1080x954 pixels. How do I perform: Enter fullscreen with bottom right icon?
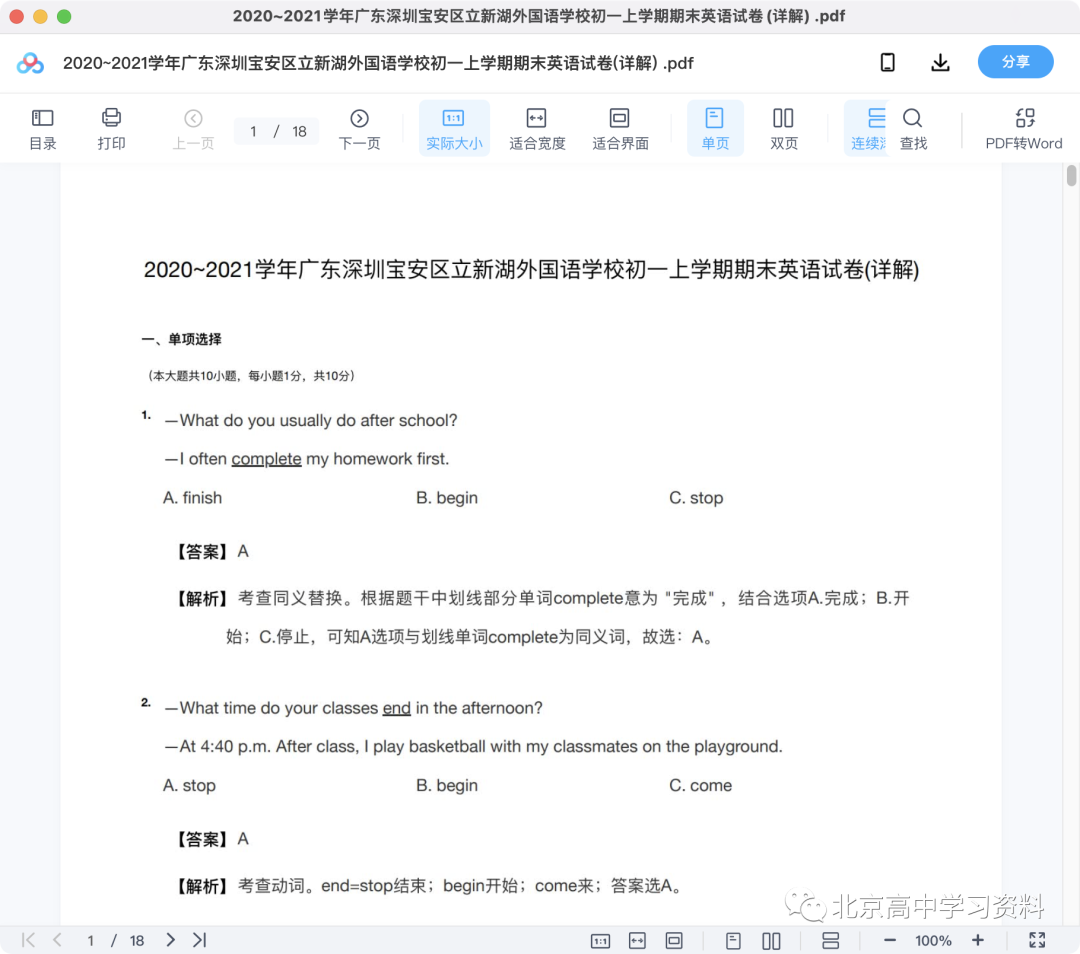click(x=1037, y=940)
